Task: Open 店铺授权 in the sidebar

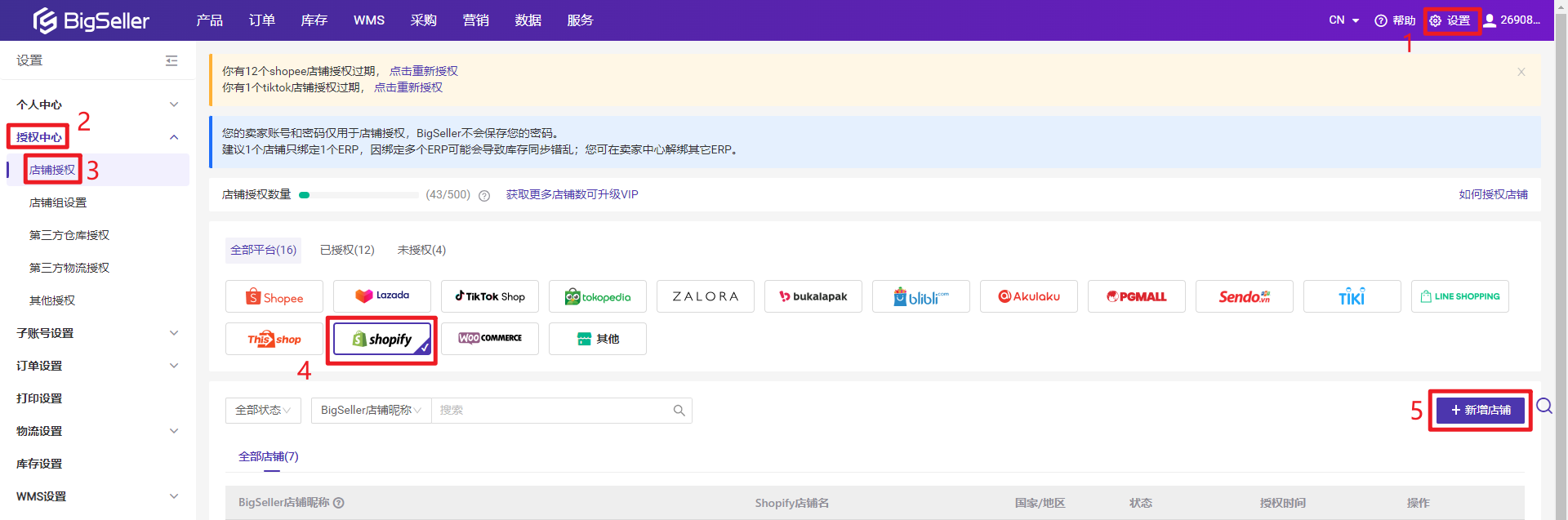Action: [x=98, y=170]
